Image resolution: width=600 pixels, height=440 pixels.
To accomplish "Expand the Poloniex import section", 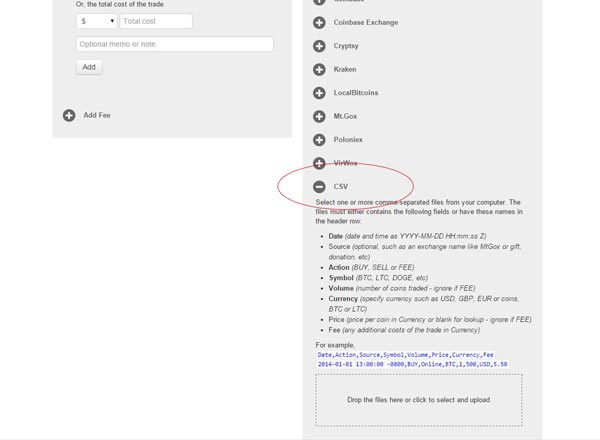I will (319, 140).
